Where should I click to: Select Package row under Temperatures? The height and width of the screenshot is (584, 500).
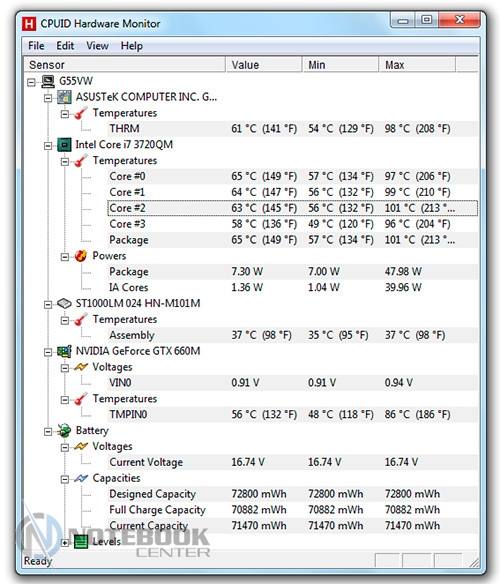(292, 240)
